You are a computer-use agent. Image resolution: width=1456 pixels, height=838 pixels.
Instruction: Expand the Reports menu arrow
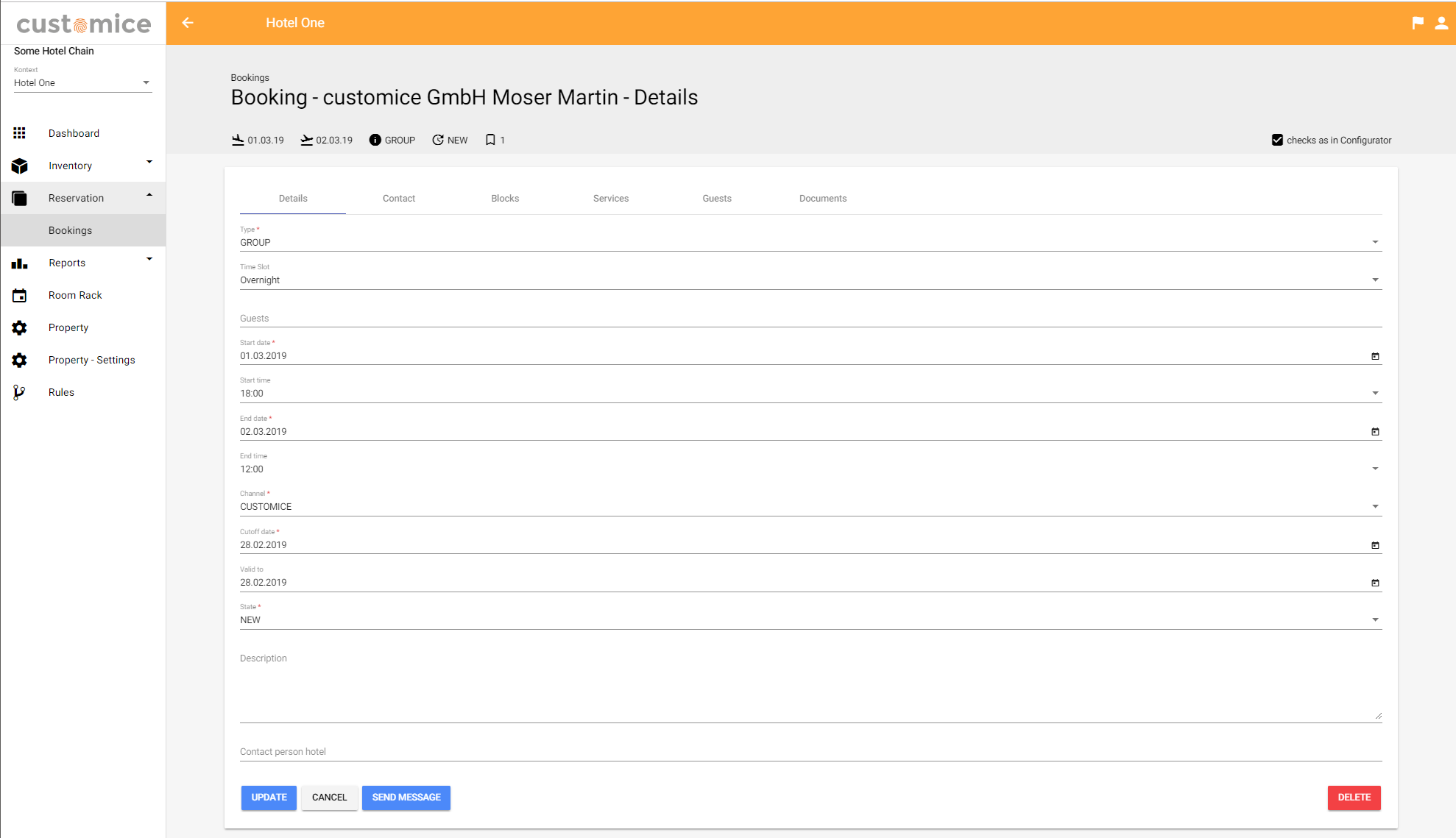149,259
